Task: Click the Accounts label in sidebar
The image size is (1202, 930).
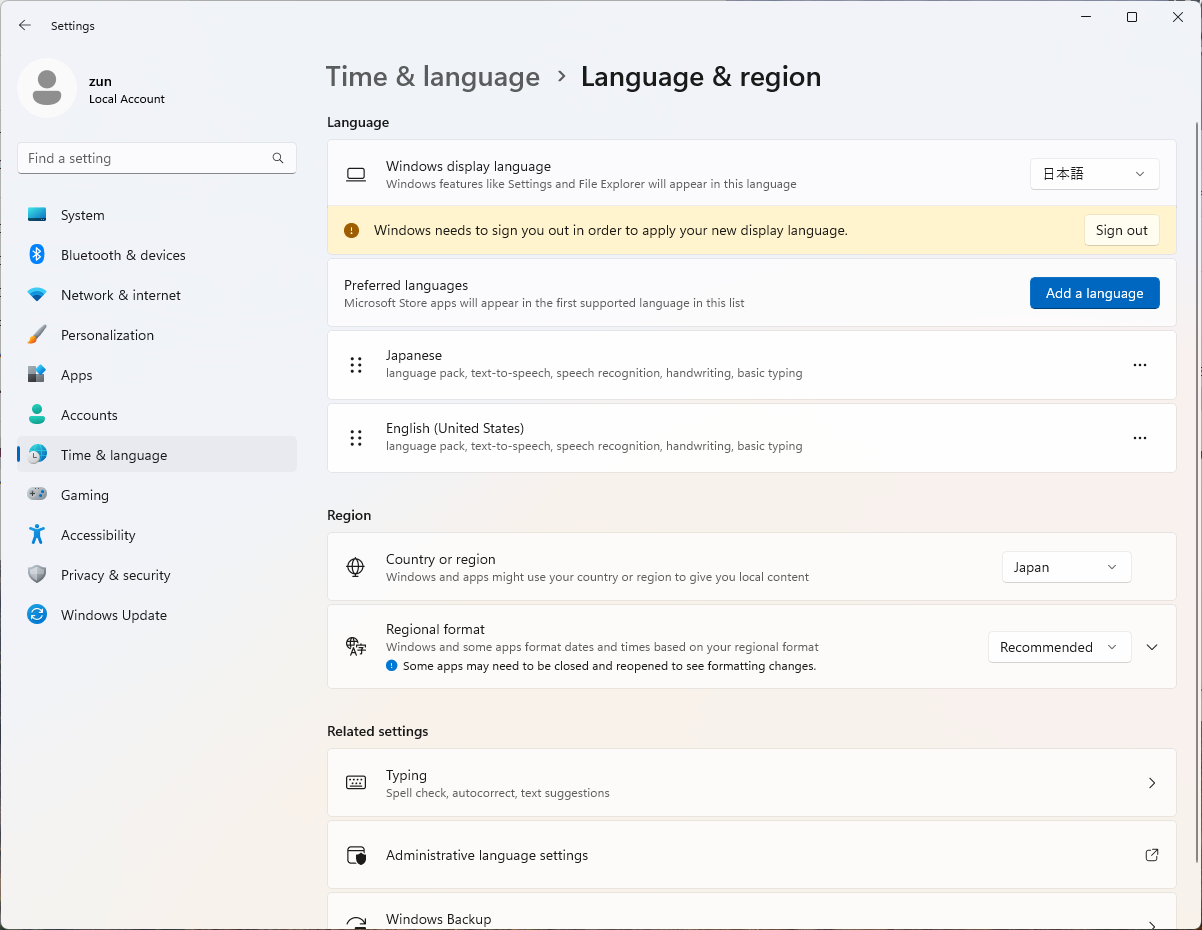Action: pos(89,415)
